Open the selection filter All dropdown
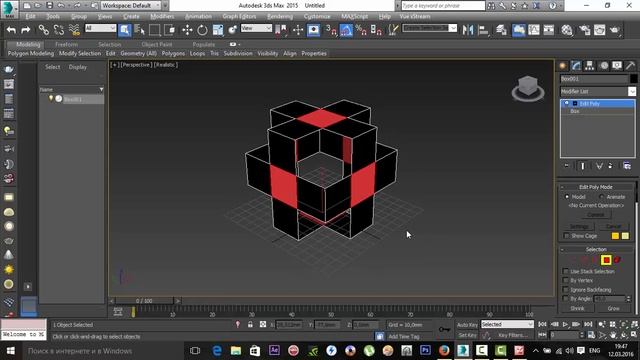Image resolution: width=640 pixels, height=360 pixels. [100, 28]
